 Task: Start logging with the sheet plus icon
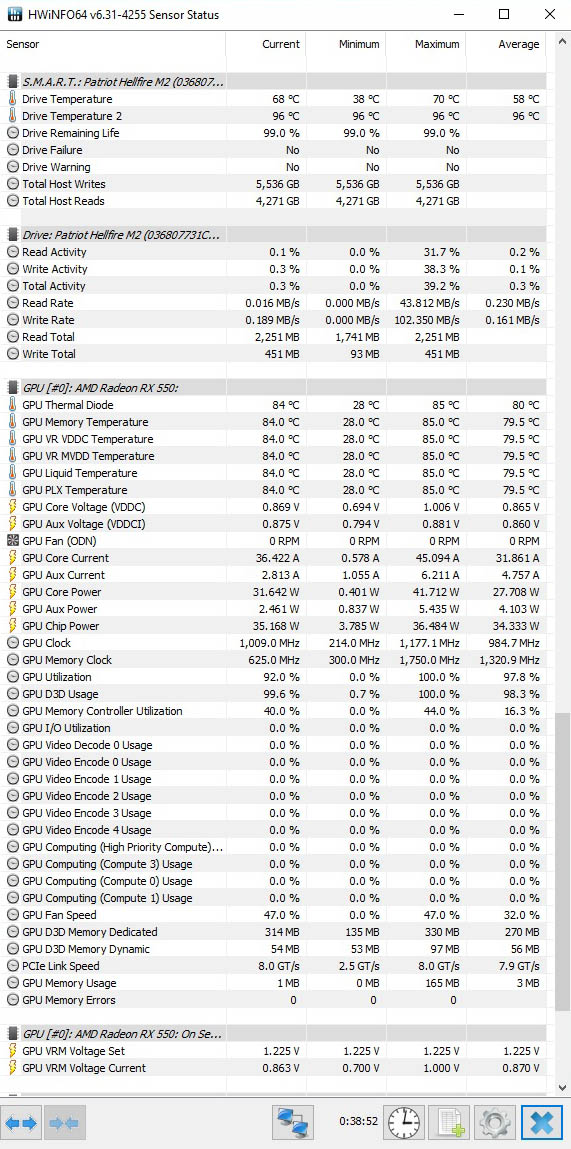(x=449, y=1122)
